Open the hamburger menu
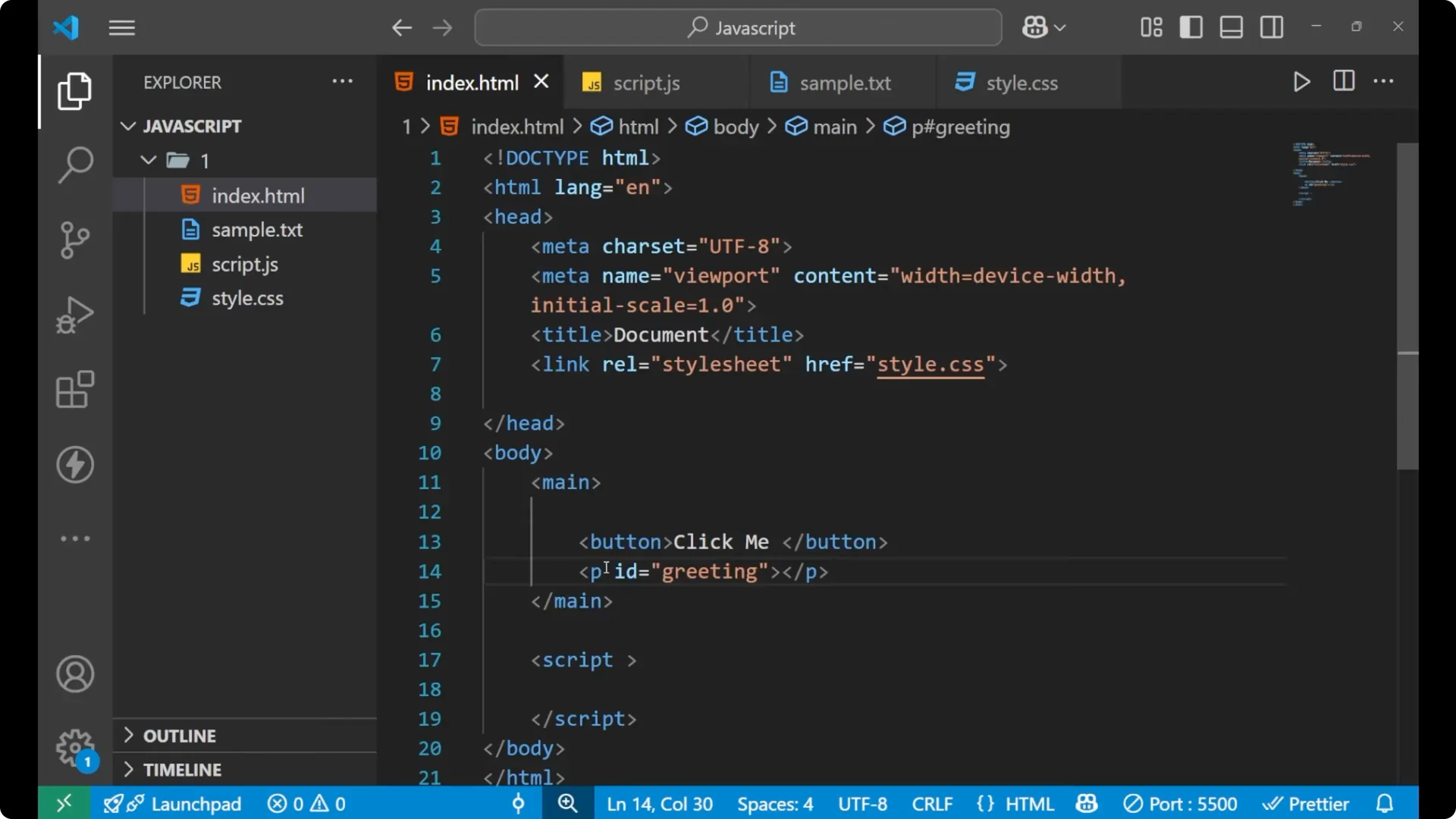 pyautogui.click(x=121, y=27)
